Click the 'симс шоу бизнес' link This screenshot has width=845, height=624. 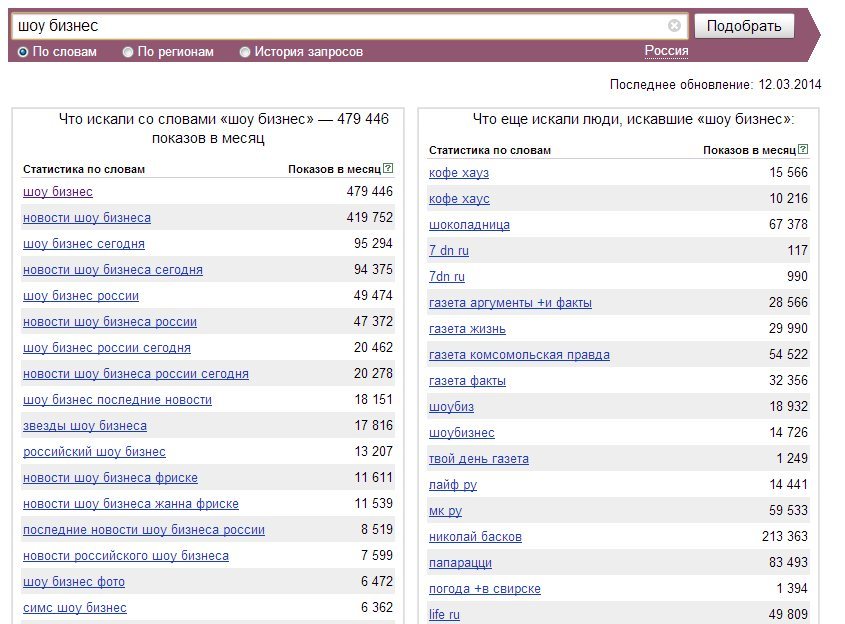tap(74, 608)
